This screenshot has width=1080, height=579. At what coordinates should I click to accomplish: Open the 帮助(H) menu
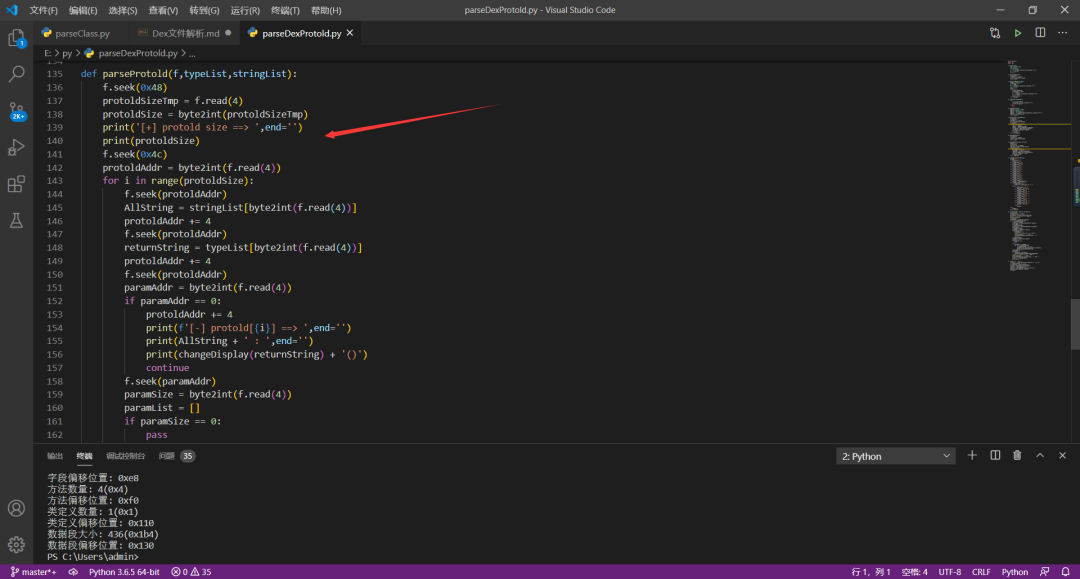coord(326,10)
